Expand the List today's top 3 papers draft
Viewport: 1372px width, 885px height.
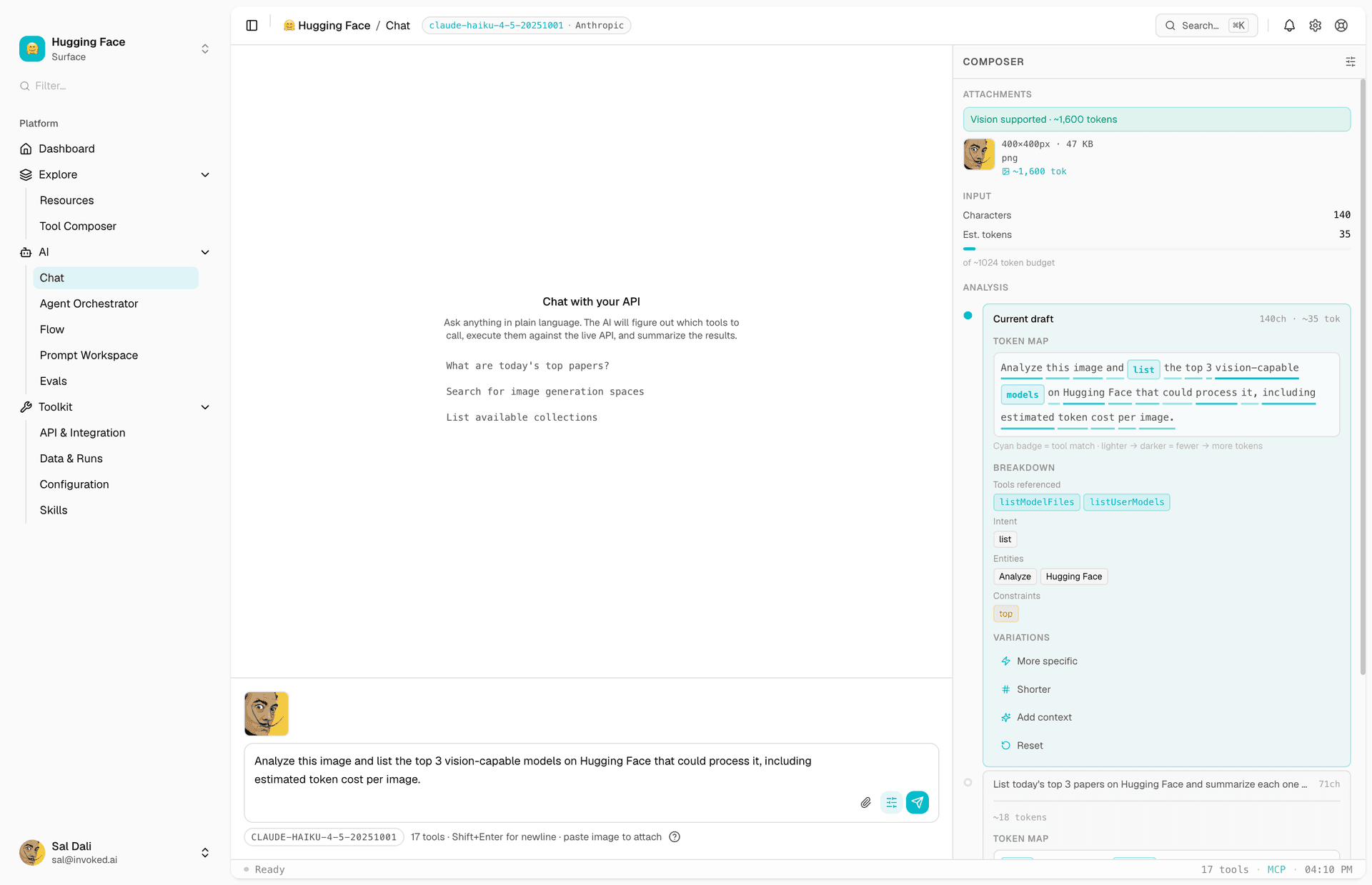[1166, 784]
